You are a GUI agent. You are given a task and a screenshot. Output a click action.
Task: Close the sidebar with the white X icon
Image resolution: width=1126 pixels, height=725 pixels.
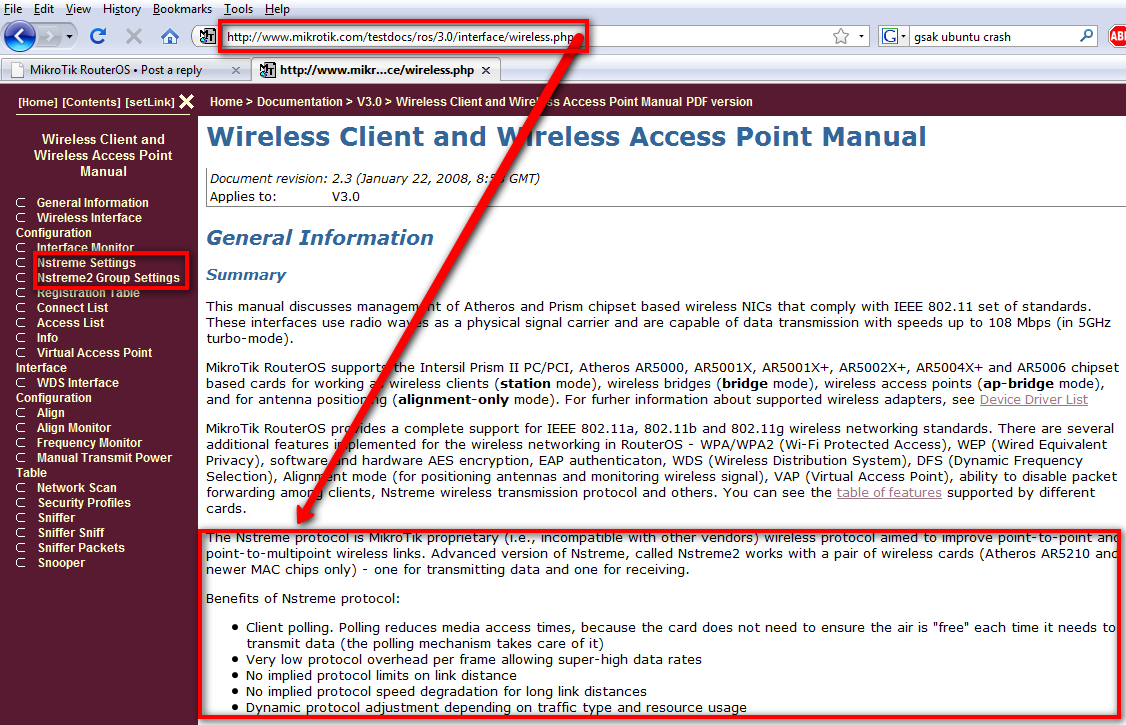point(187,102)
